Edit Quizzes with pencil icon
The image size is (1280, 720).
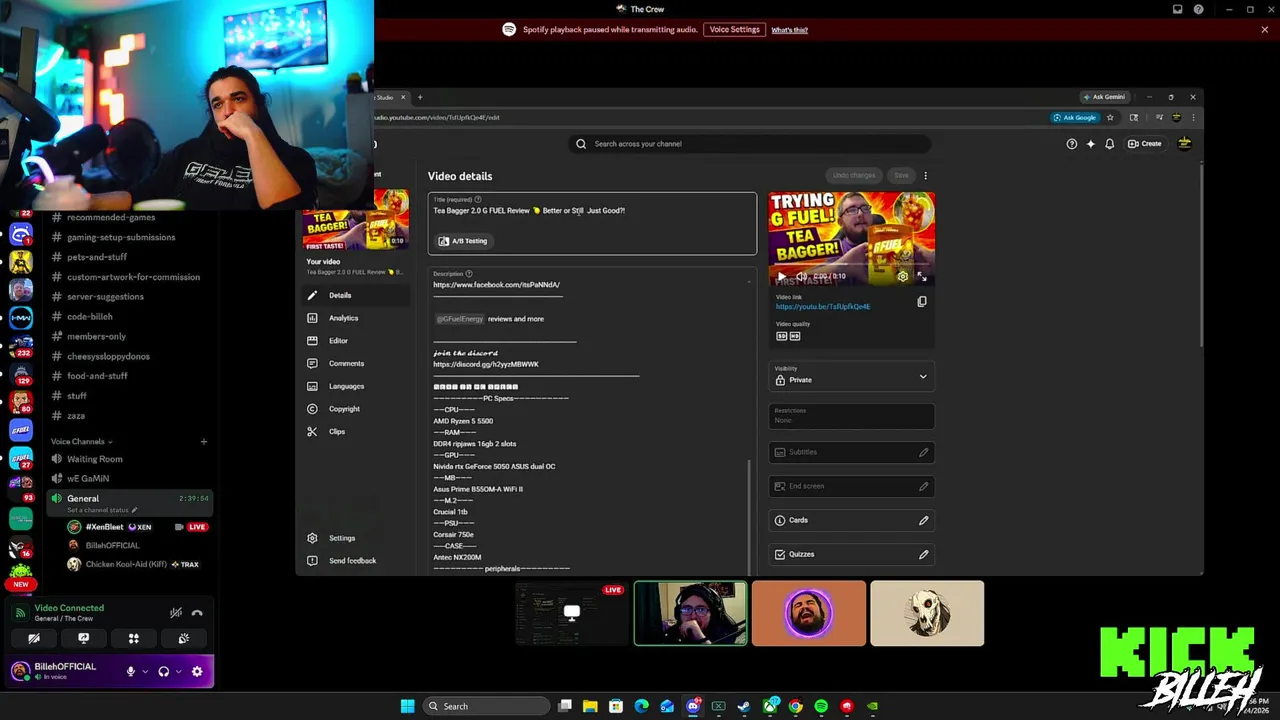(924, 554)
